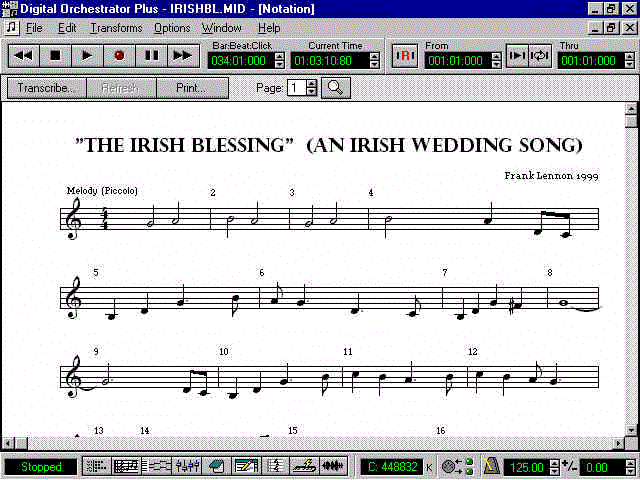
Task: Click the From field 001:01:000
Action: [x=458, y=60]
